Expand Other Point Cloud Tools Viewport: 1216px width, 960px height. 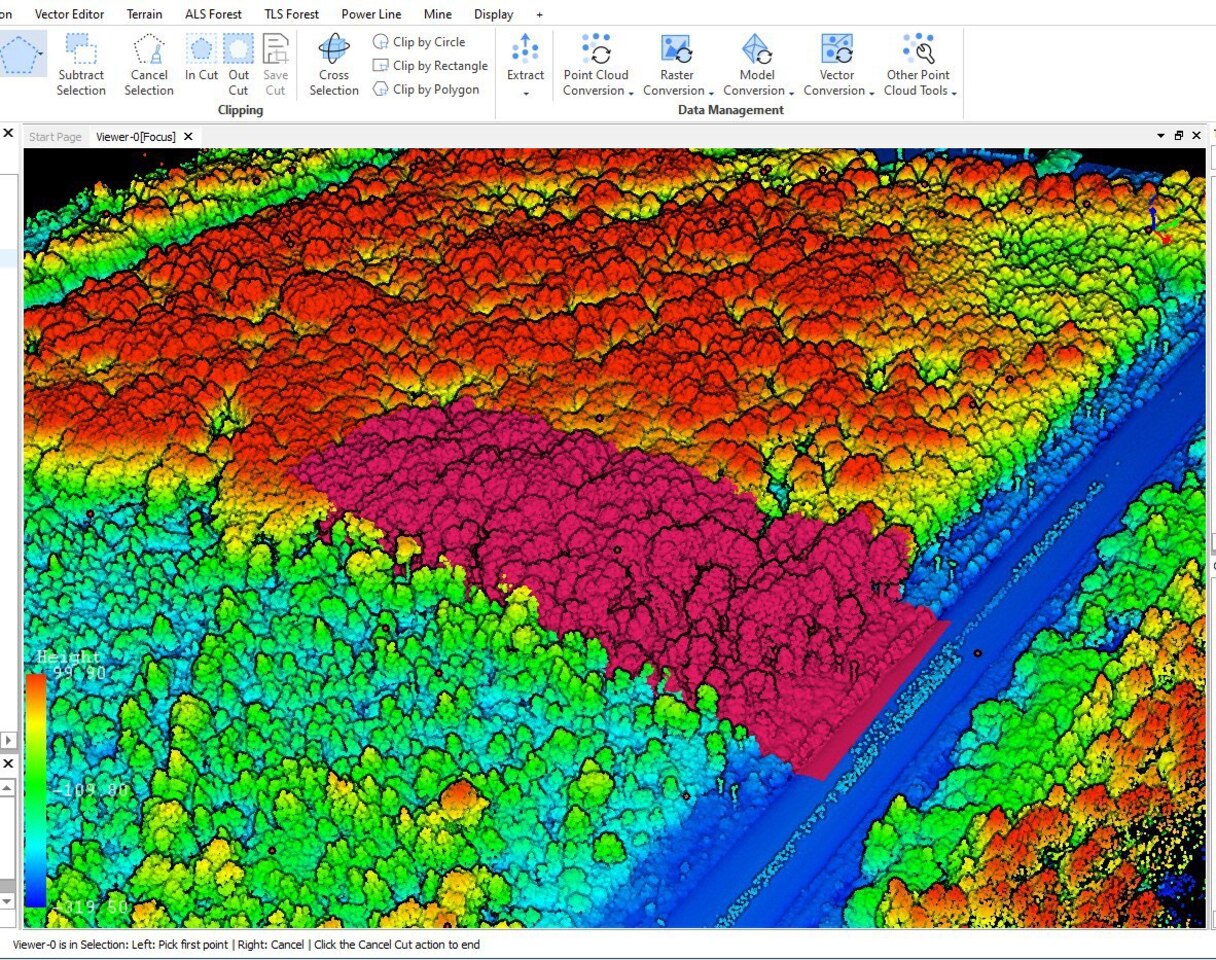(919, 66)
